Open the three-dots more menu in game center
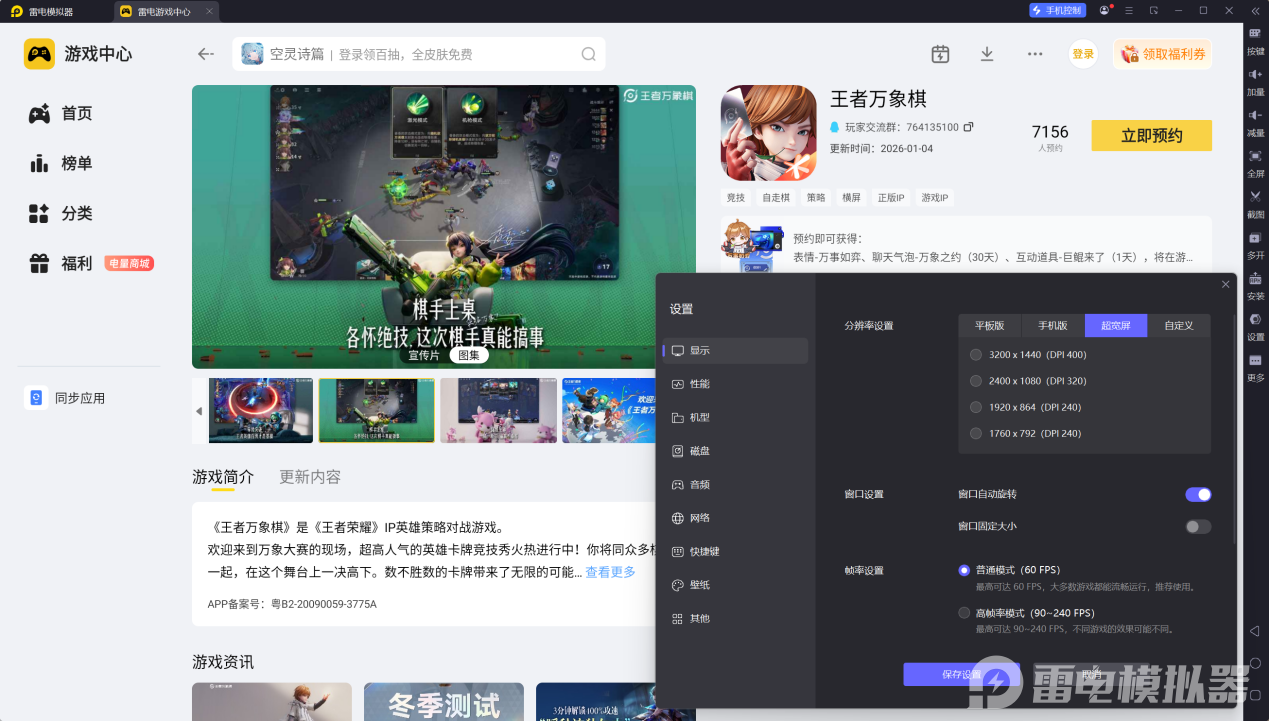Viewport: 1269px width, 721px height. coord(1035,54)
